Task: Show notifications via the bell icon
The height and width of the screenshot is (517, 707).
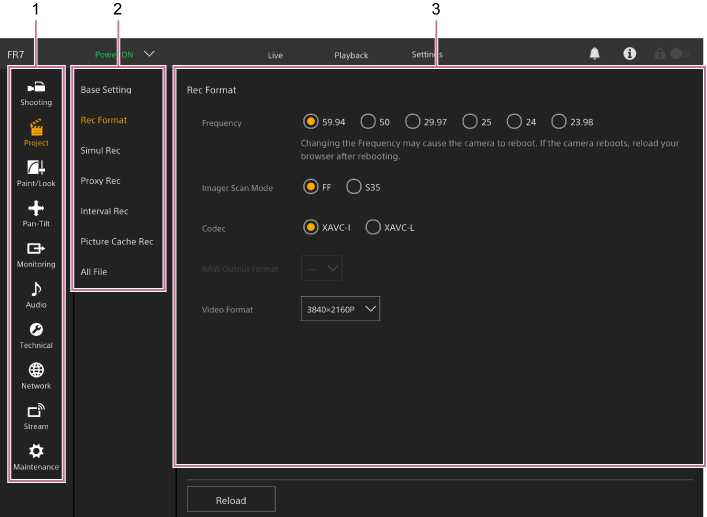Action: 595,54
